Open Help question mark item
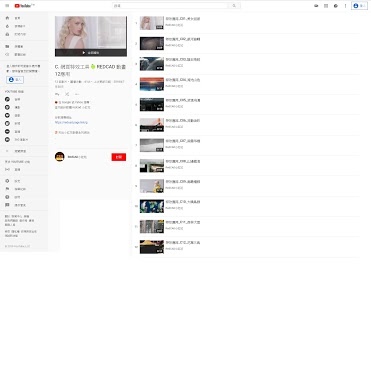The image size is (371, 371). click(x=23, y=197)
